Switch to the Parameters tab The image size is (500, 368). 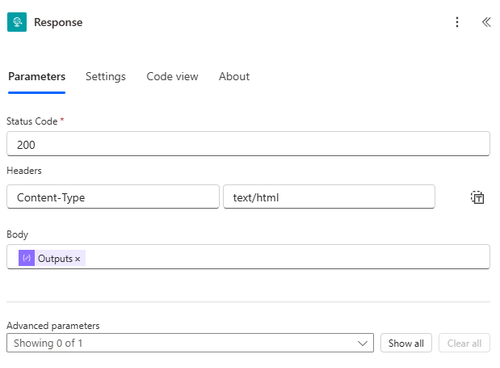(x=37, y=76)
